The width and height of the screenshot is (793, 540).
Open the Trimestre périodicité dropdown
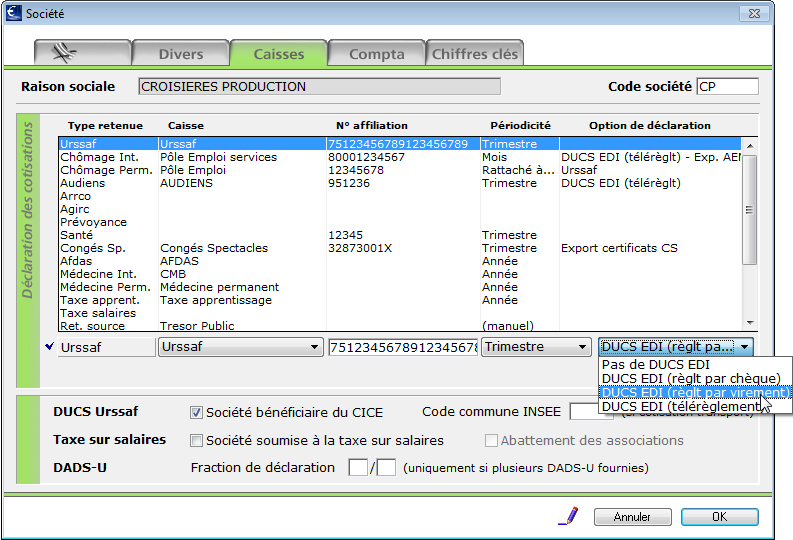click(536, 347)
